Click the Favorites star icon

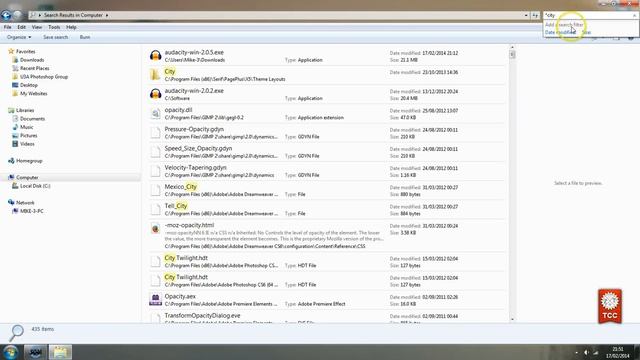point(11,51)
